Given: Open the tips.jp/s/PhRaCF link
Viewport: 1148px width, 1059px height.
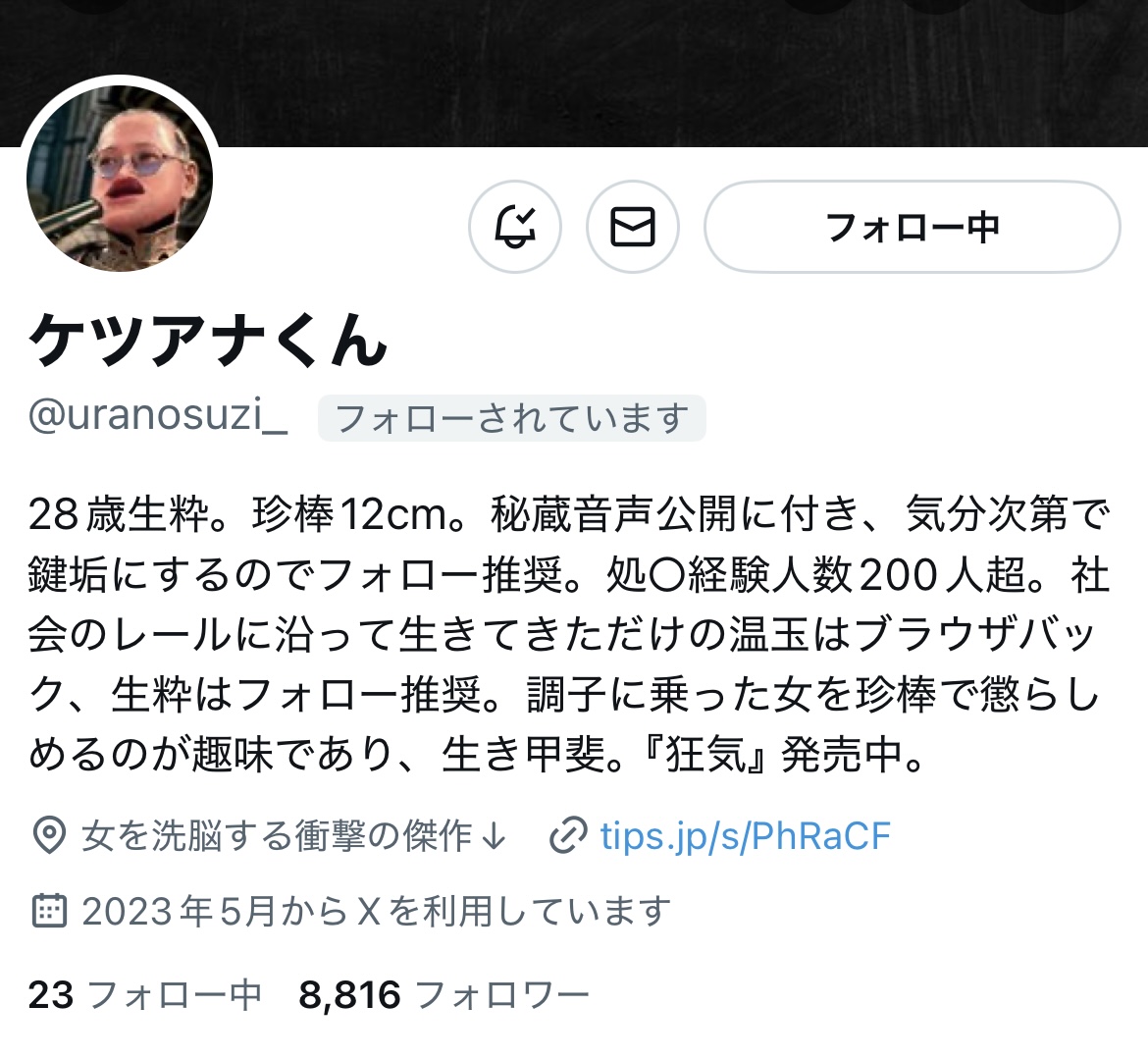Looking at the screenshot, I should (x=746, y=835).
